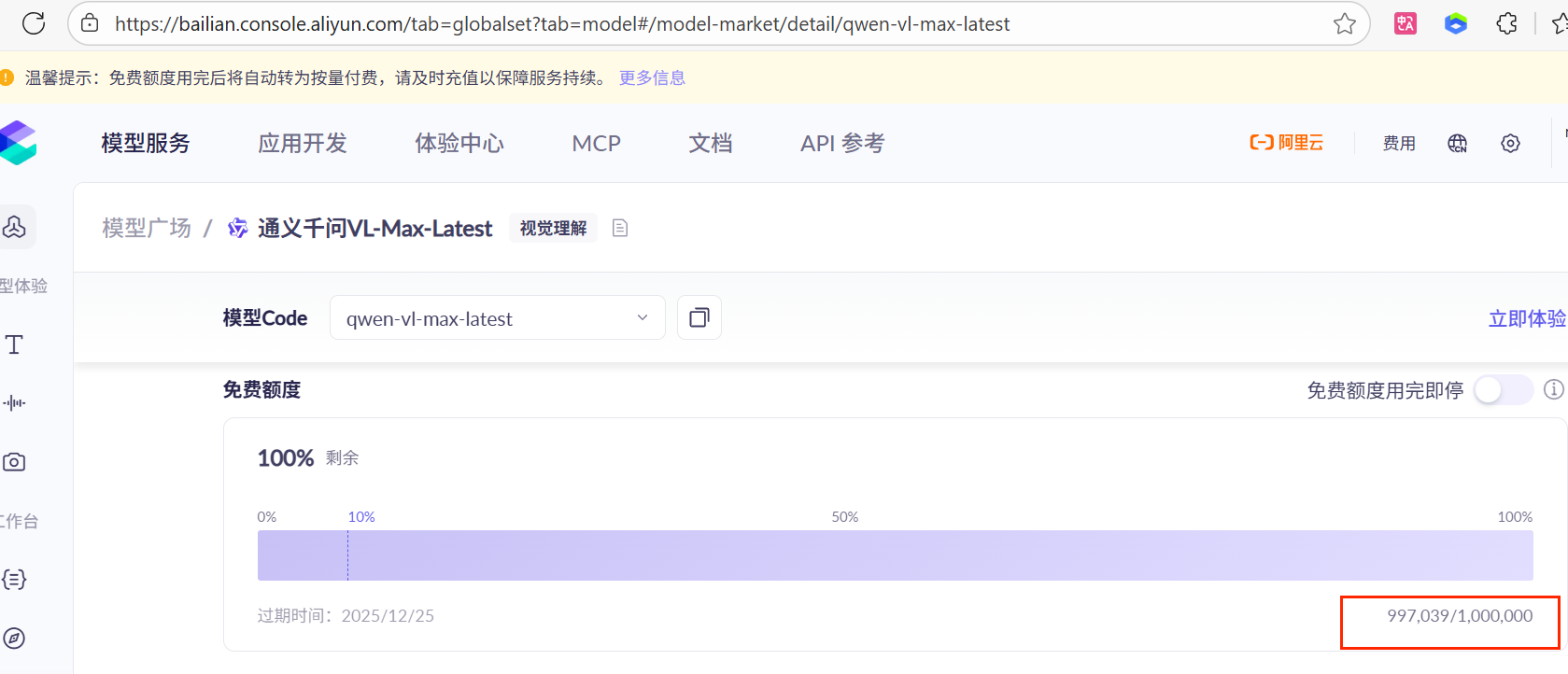Screen dimensions: 1568x674
Task: Click the browser address bar URL
Action: pyautogui.click(x=562, y=23)
